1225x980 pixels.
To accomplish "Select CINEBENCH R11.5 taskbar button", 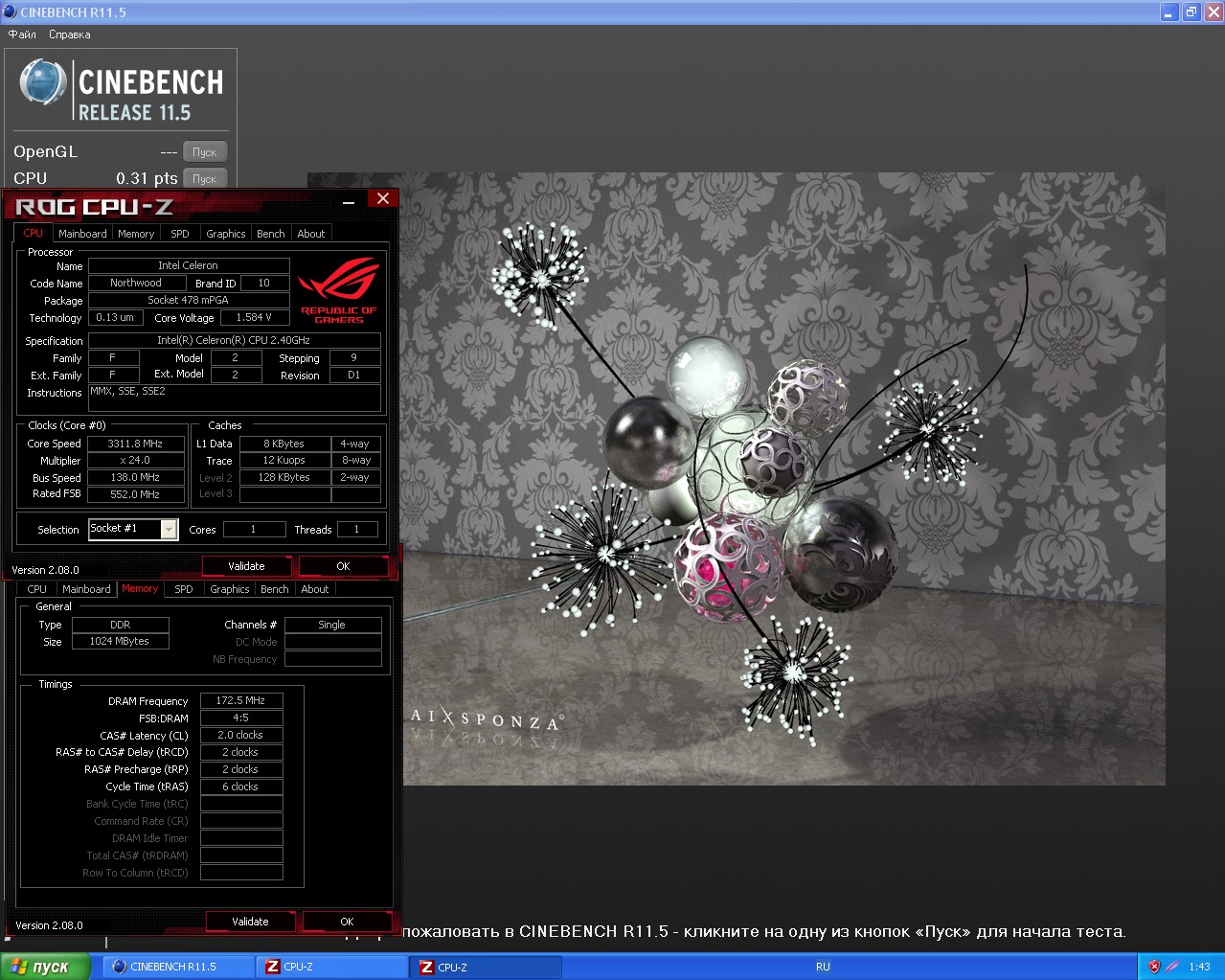I will 178,967.
